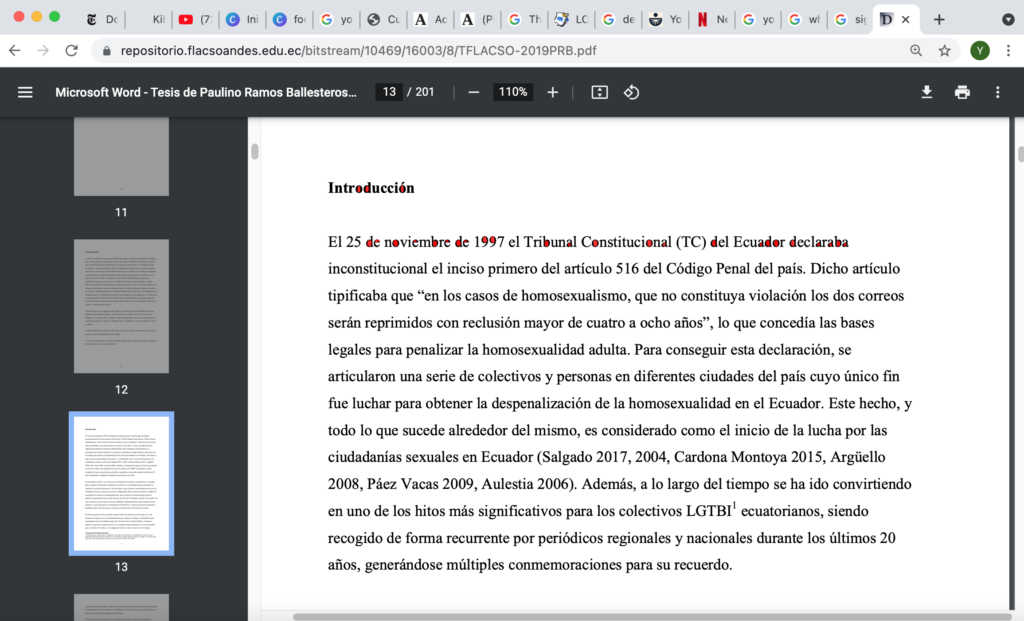Viewport: 1024px width, 621px height.
Task: Open a new browser tab
Action: tap(939, 20)
